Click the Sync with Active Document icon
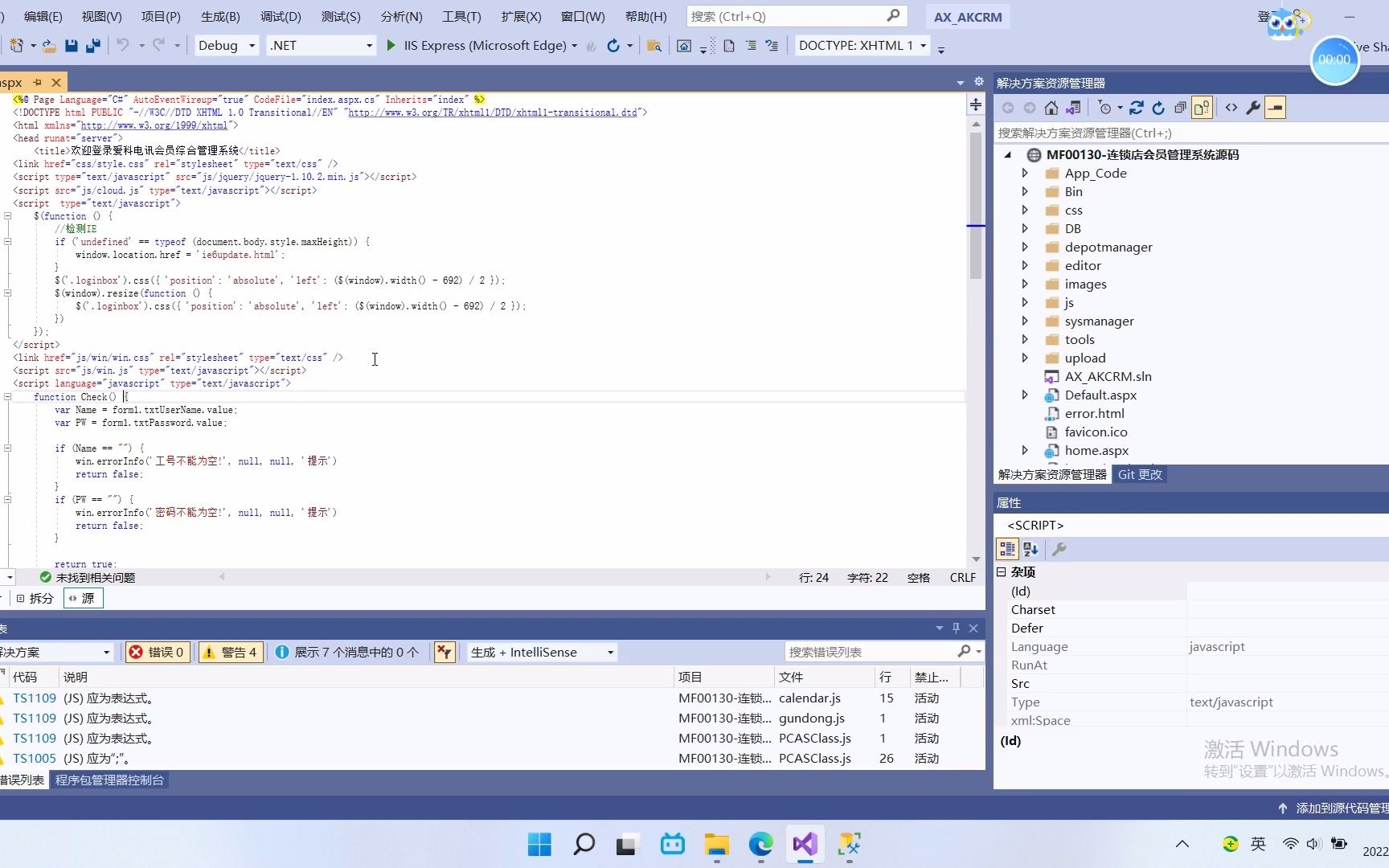This screenshot has height=868, width=1389. click(1136, 108)
